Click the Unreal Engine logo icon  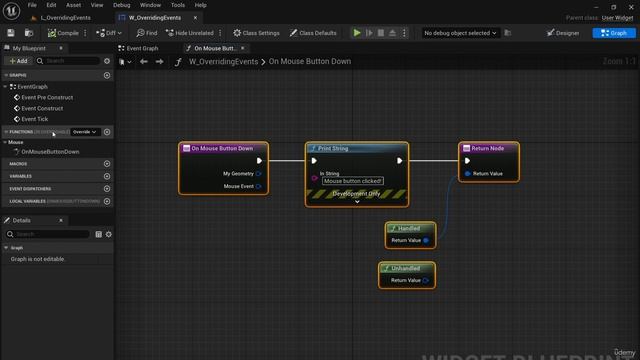(11, 11)
